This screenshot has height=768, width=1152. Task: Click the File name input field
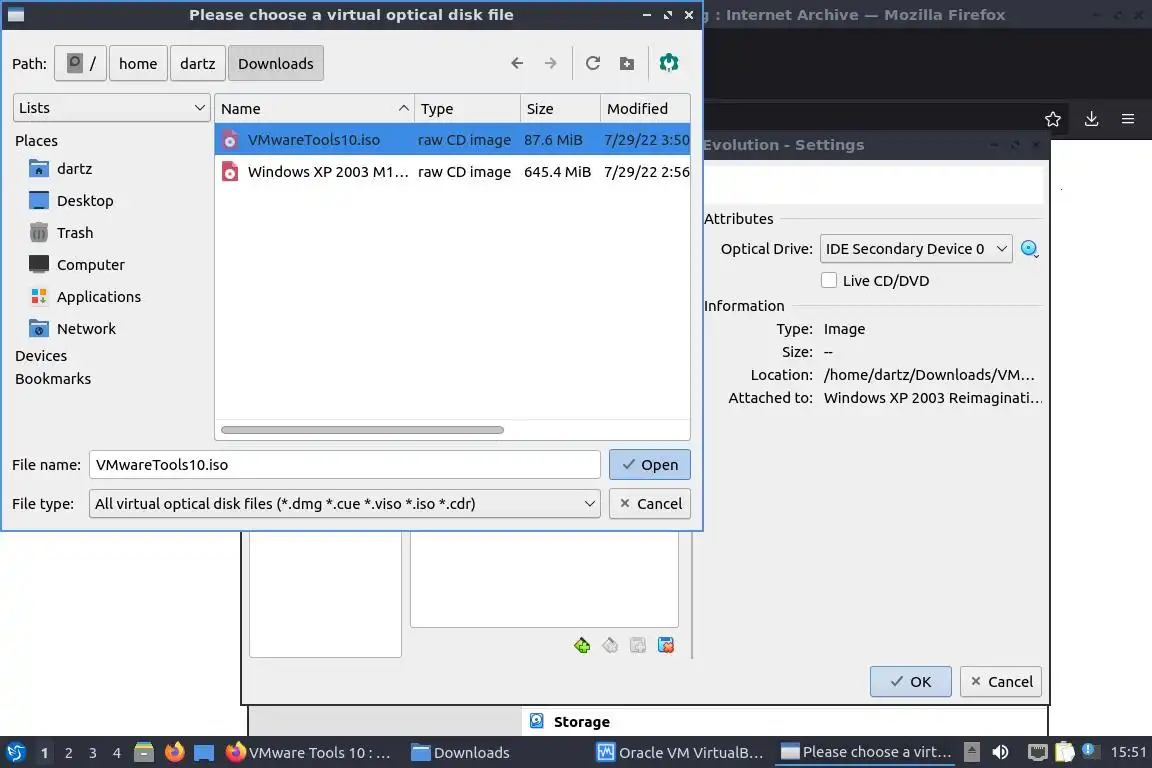tap(345, 464)
